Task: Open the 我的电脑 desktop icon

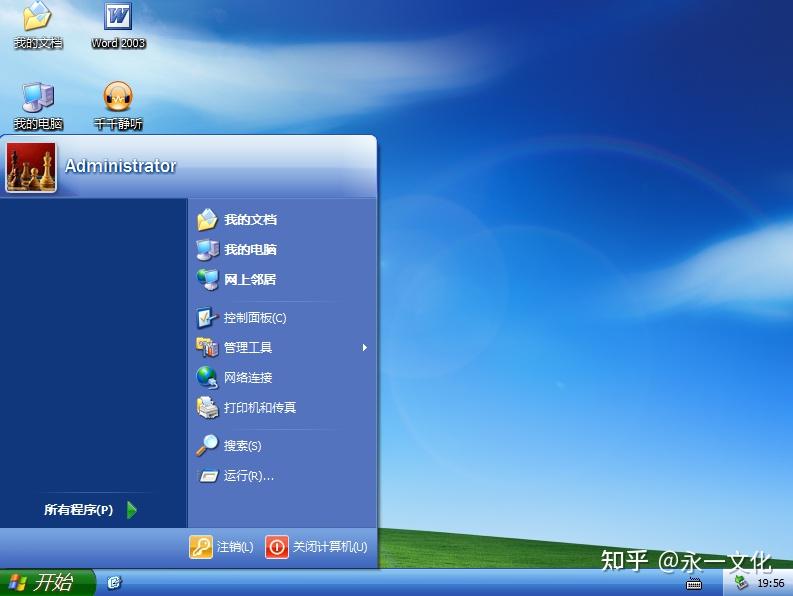Action: coord(38,106)
